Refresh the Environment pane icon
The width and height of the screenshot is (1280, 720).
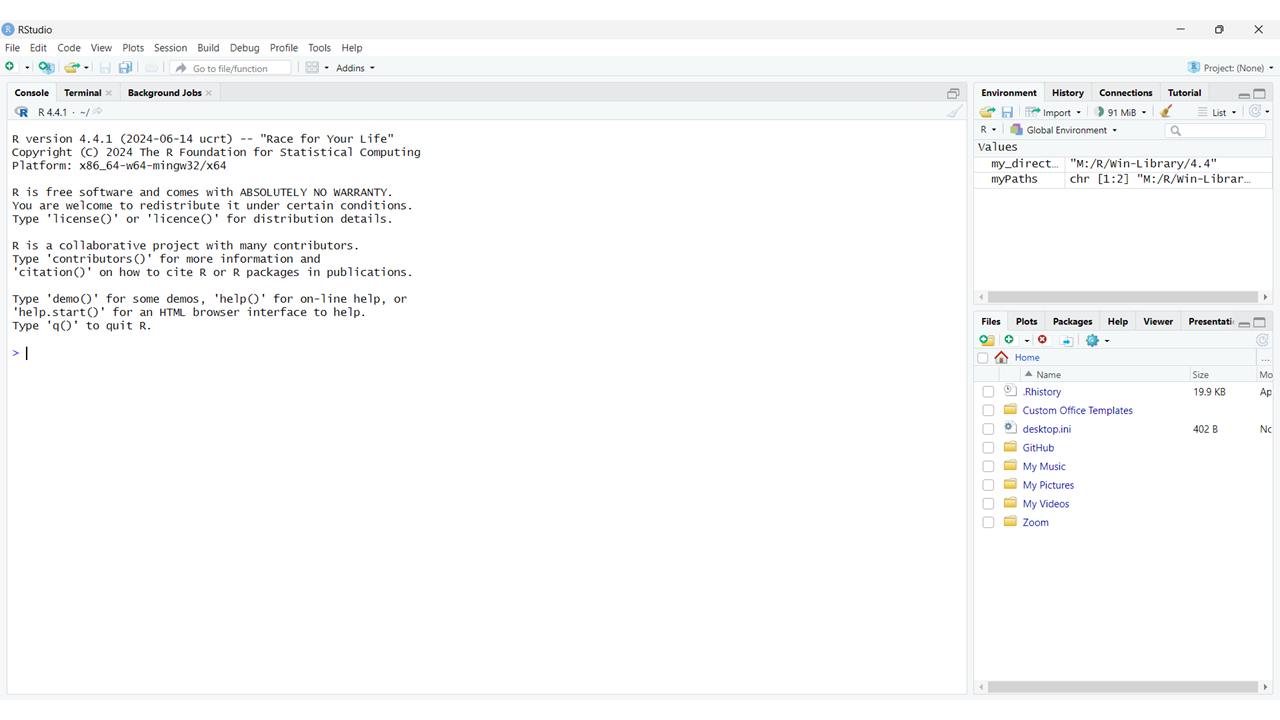tap(1256, 112)
